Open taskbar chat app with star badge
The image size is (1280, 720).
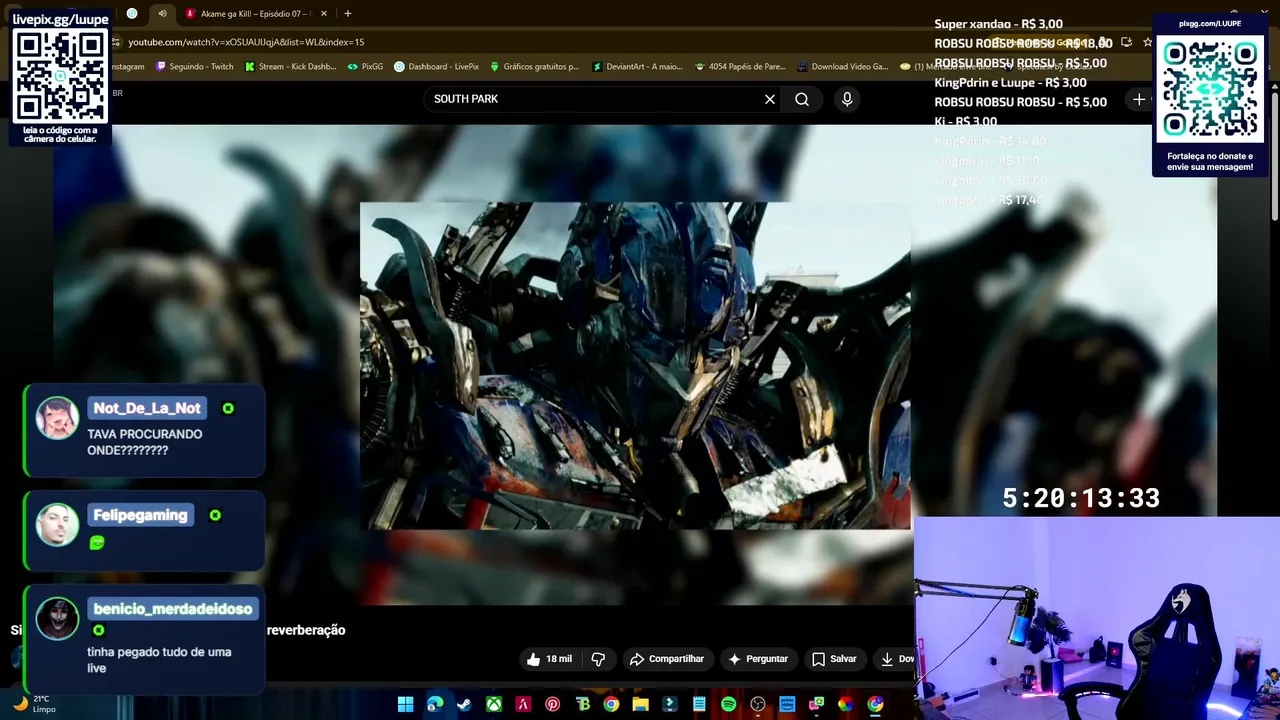pyautogui.click(x=816, y=704)
